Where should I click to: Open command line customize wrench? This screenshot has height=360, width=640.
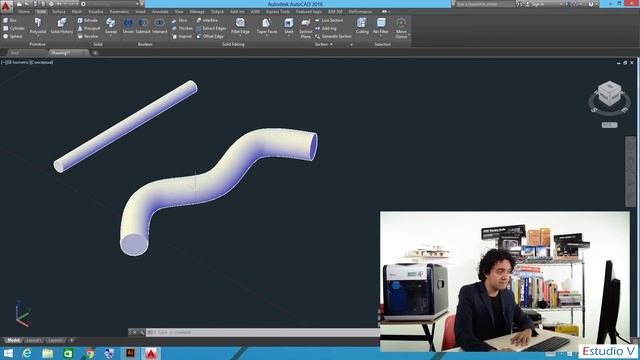[x=142, y=332]
